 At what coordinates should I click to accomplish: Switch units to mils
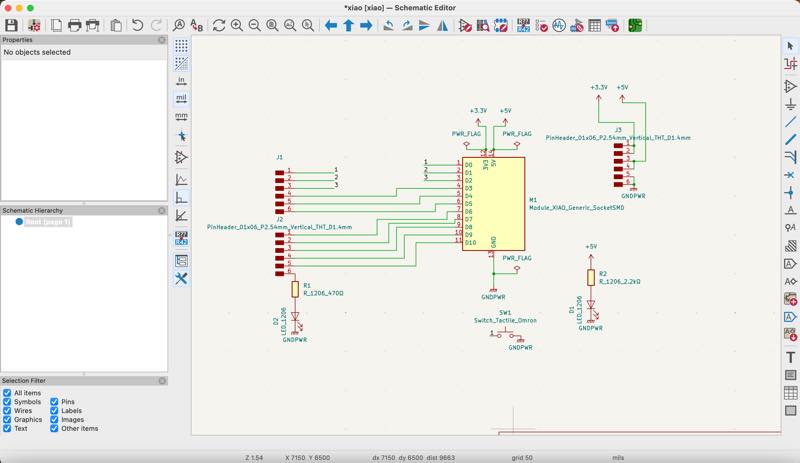pos(181,99)
